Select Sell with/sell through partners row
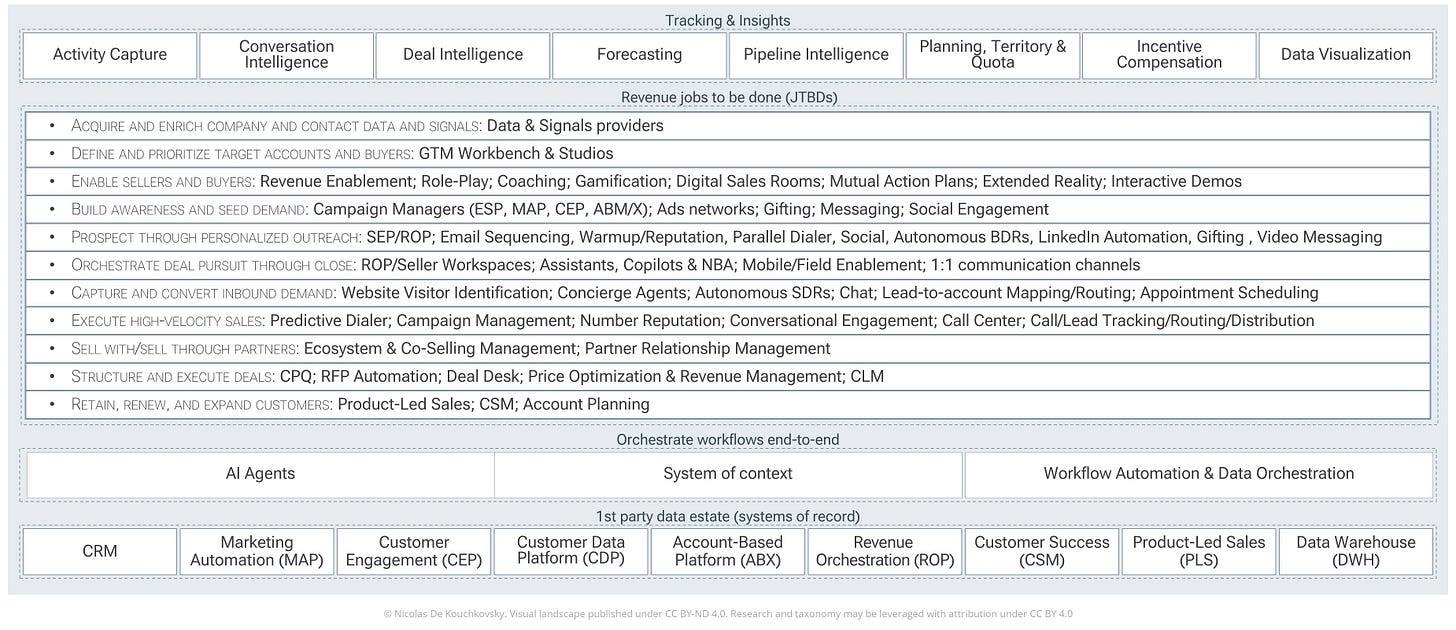The image size is (1456, 630). (x=728, y=349)
